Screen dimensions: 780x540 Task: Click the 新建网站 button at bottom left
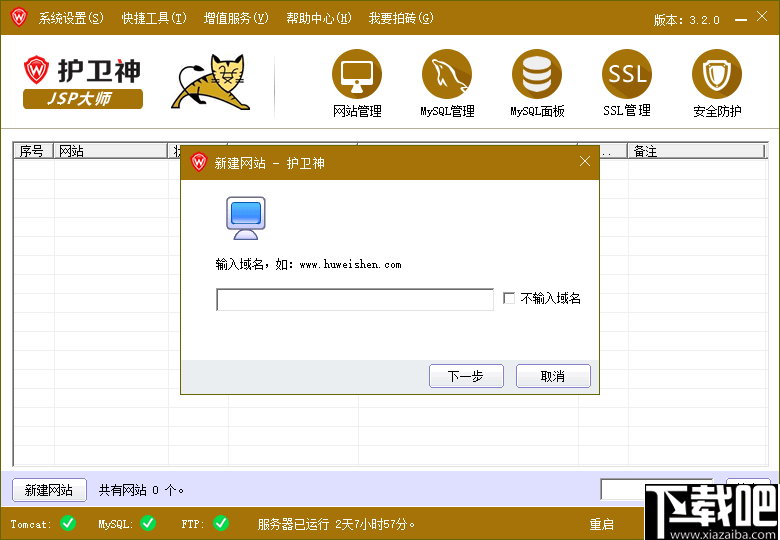pyautogui.click(x=49, y=490)
